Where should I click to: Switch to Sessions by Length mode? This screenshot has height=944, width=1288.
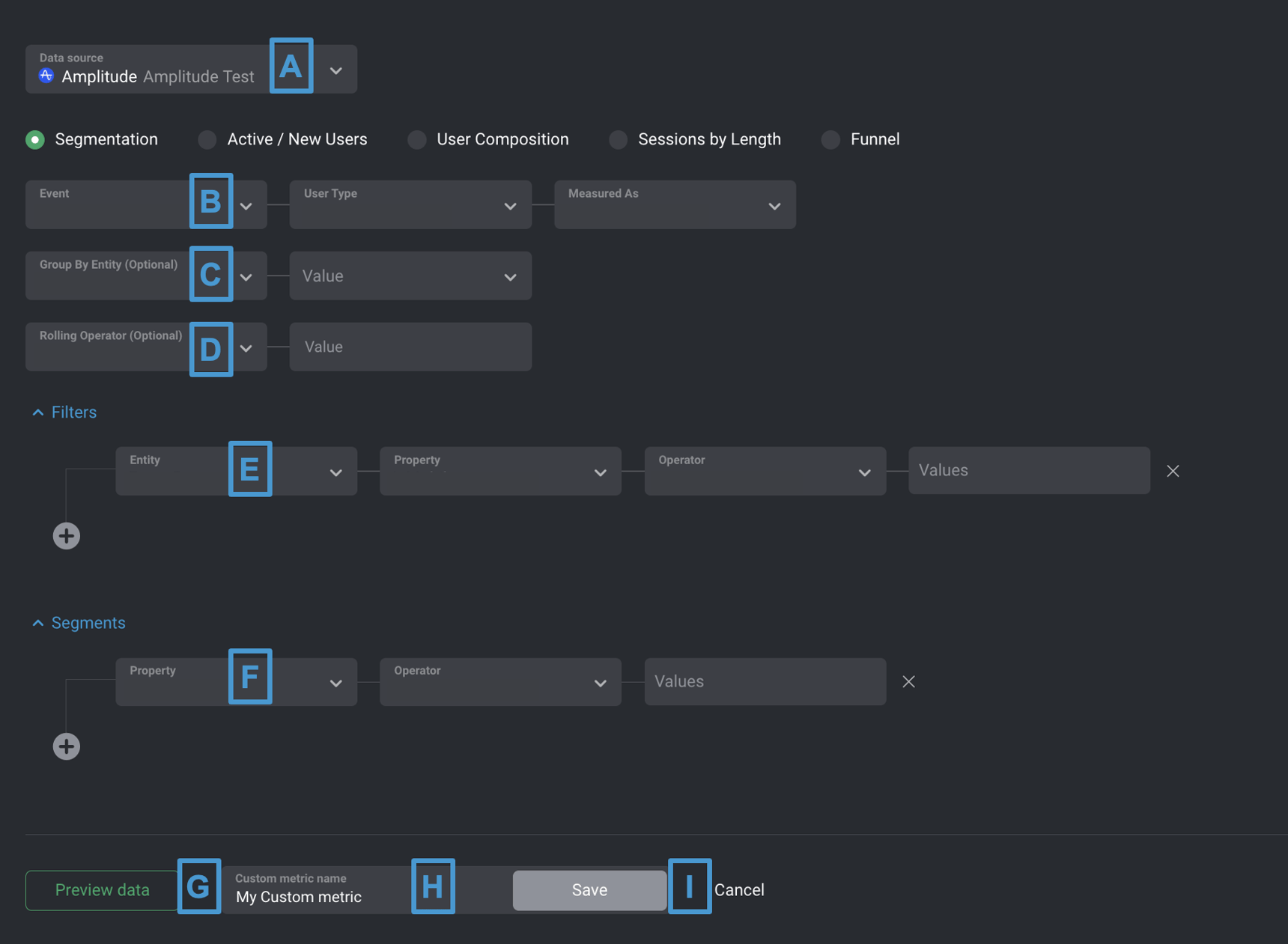(x=618, y=139)
